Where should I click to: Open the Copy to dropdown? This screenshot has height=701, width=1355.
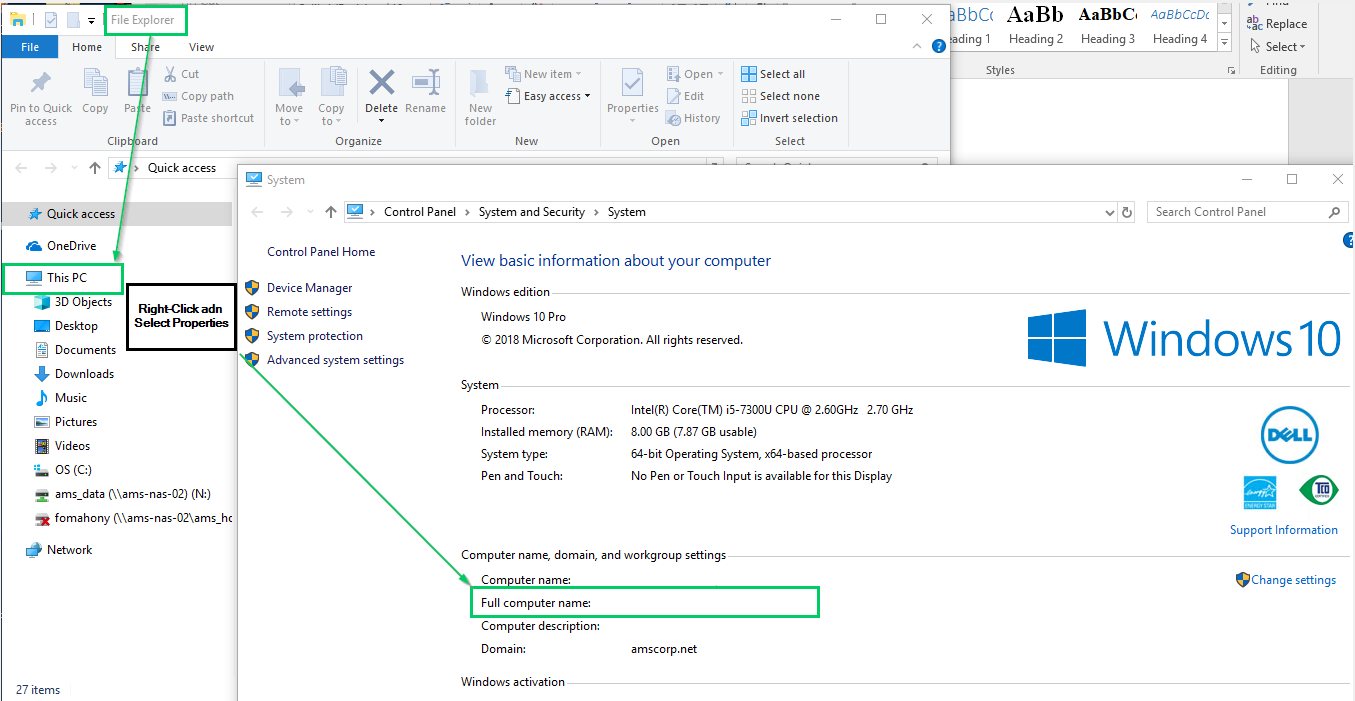(x=331, y=98)
